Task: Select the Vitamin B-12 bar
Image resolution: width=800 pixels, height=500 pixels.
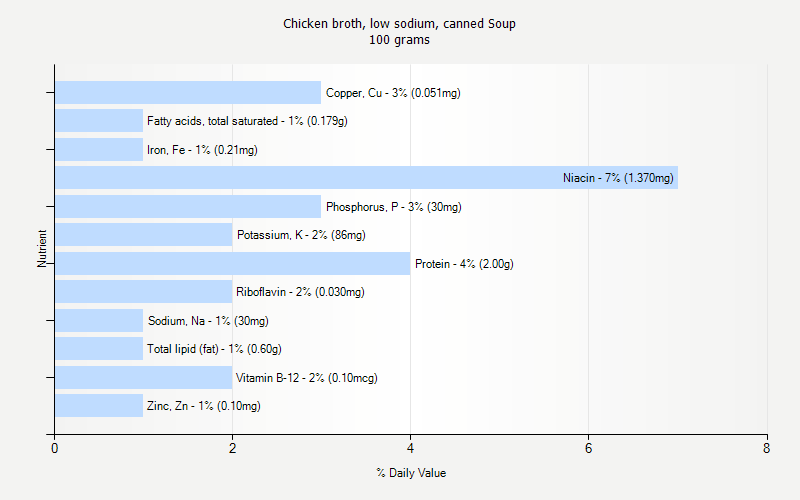Action: click(x=143, y=378)
